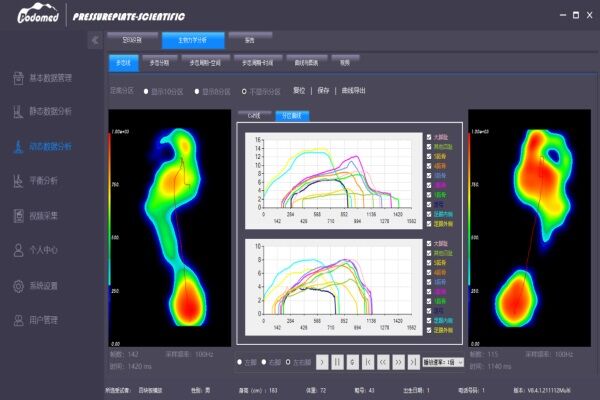Open 平衡分析 in the sidebar
Image resolution: width=600 pixels, height=400 pixels.
pyautogui.click(x=44, y=181)
